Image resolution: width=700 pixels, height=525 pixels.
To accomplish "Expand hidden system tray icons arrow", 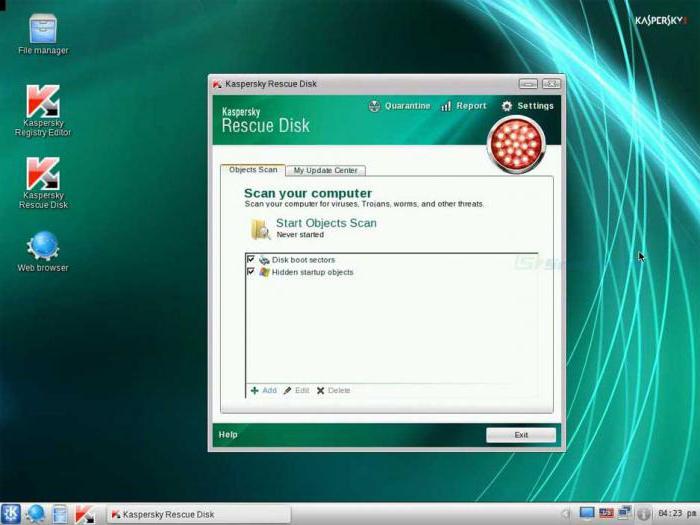I will click(x=567, y=514).
